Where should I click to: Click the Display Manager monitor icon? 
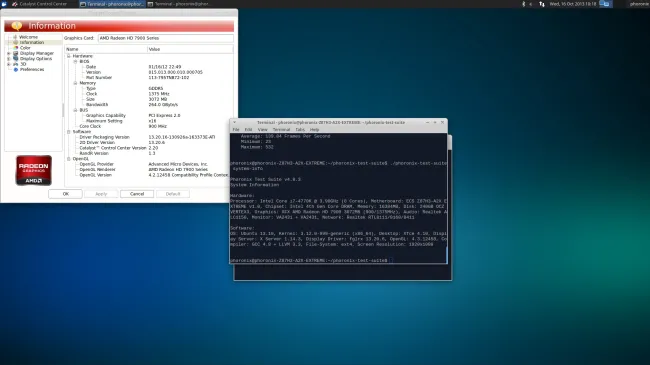coord(16,53)
